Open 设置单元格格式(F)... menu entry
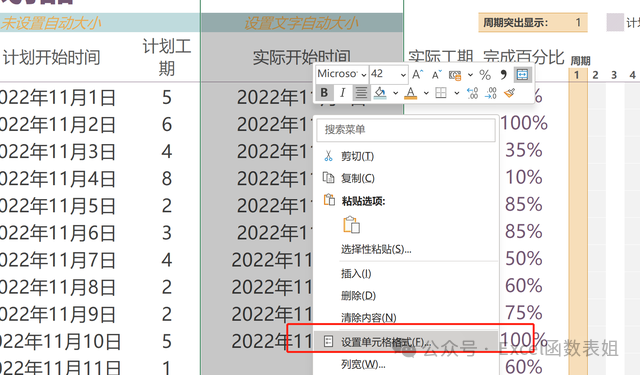The width and height of the screenshot is (640, 375). click(406, 342)
